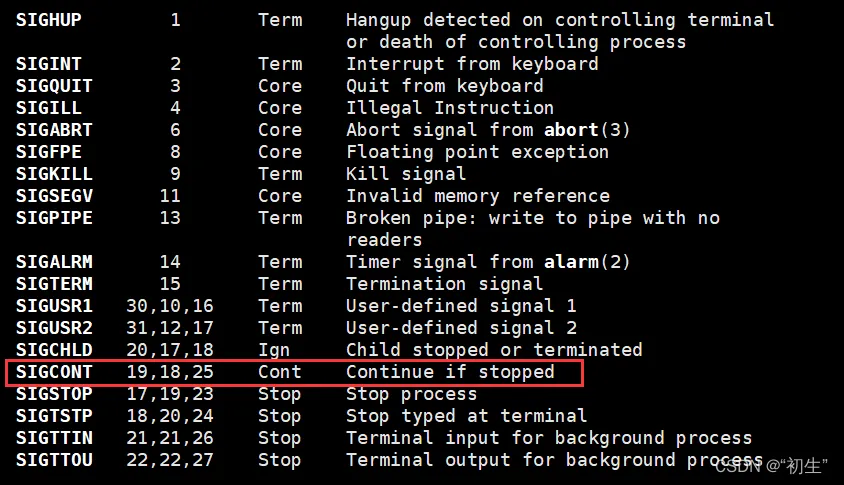
Task: Click the 'Invalid memory reference' description
Action: 478,196
